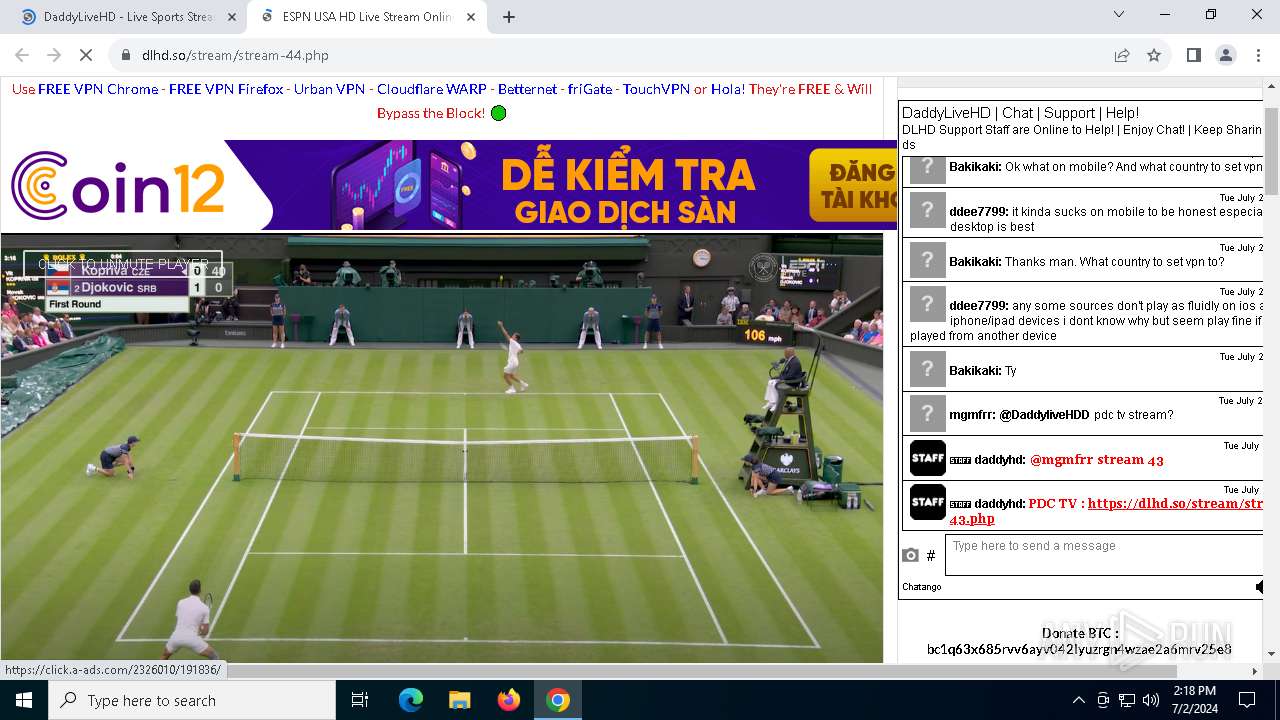Visit the Betternet link
The image size is (1280, 720).
point(527,89)
